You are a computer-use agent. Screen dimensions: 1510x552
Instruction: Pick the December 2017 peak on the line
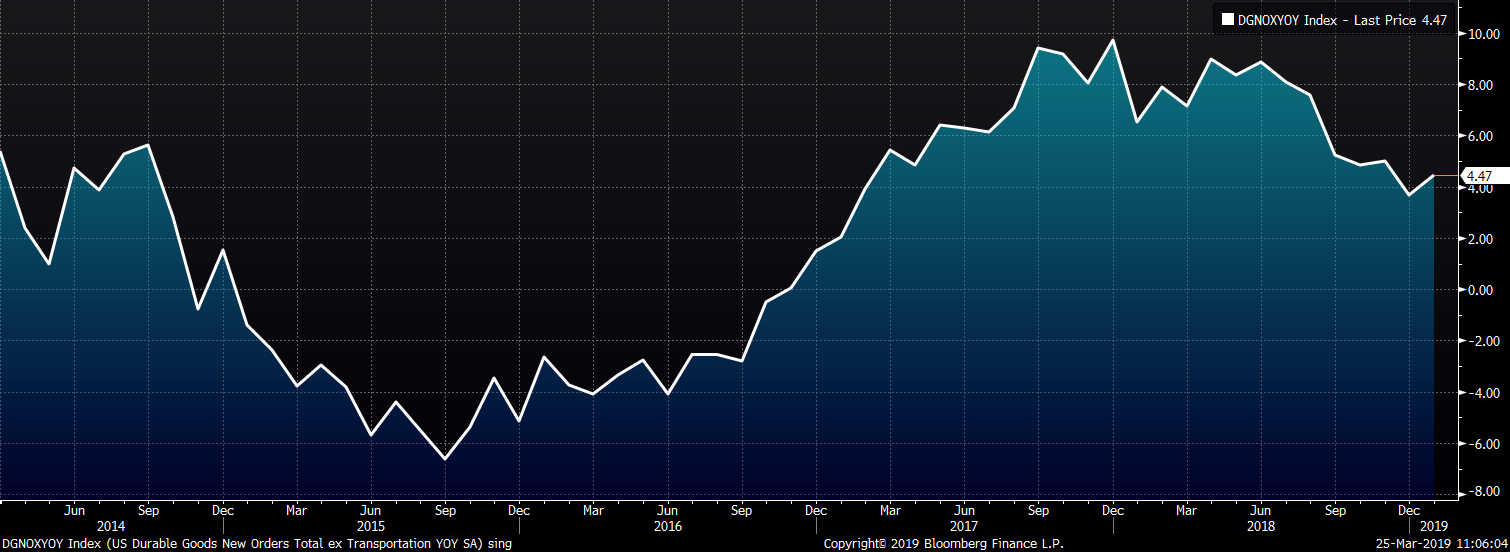[x=1113, y=40]
